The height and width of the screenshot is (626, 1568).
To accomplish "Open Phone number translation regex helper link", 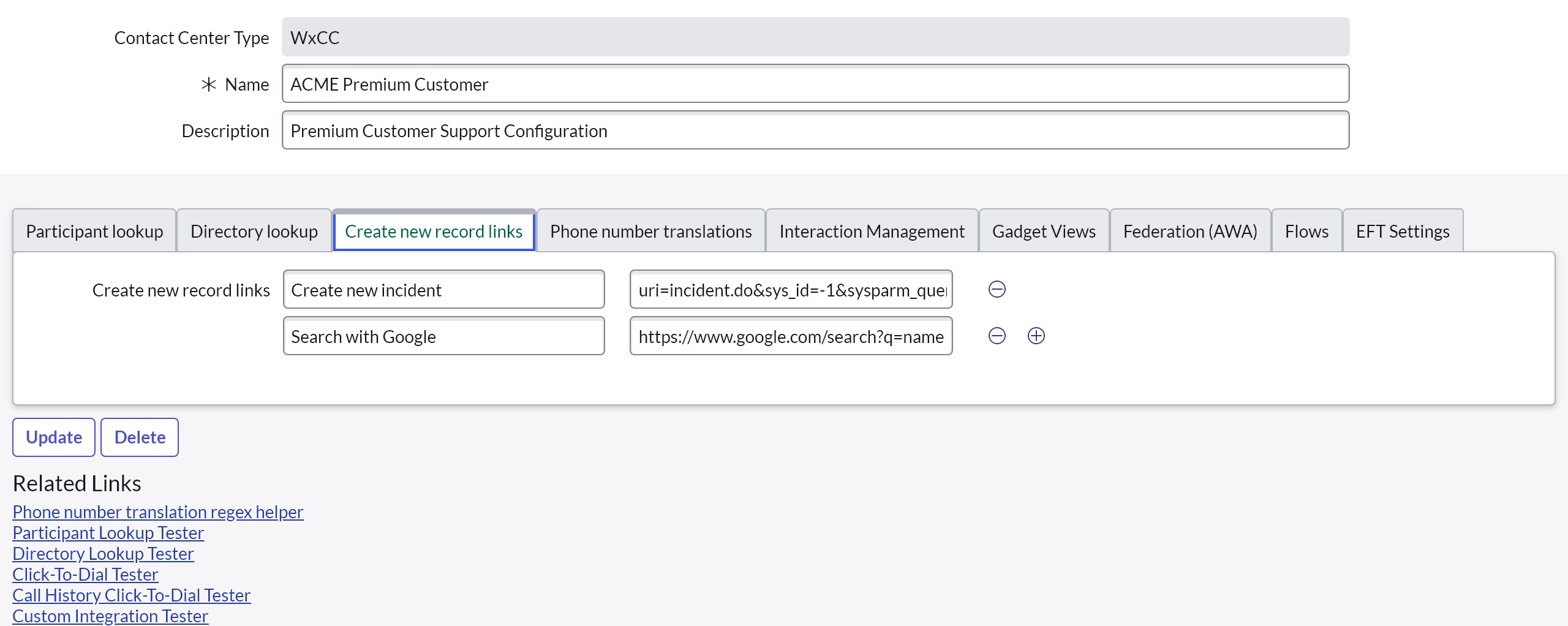I will 158,512.
